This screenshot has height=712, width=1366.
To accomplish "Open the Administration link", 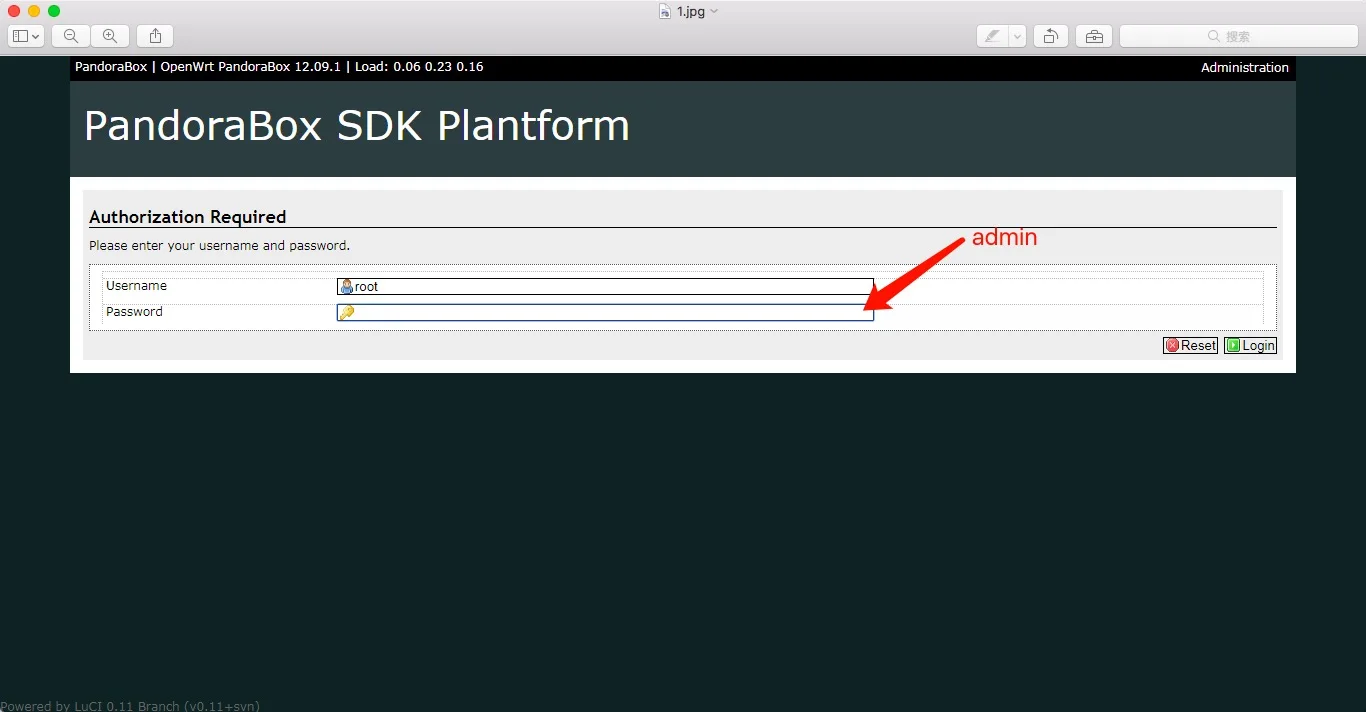I will coord(1245,68).
